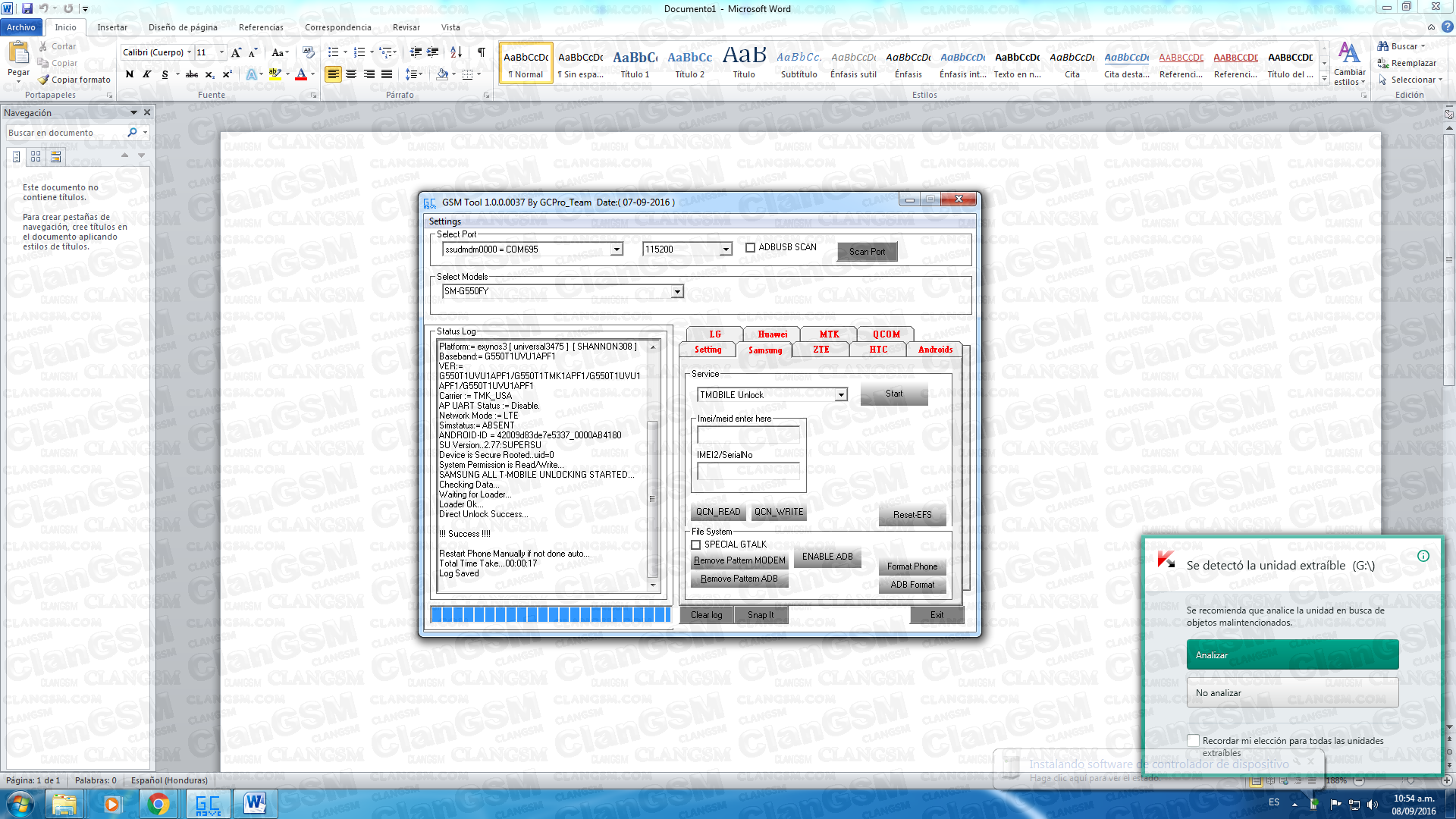
Task: Click the IMEI2/SerialNo input field
Action: [x=748, y=471]
